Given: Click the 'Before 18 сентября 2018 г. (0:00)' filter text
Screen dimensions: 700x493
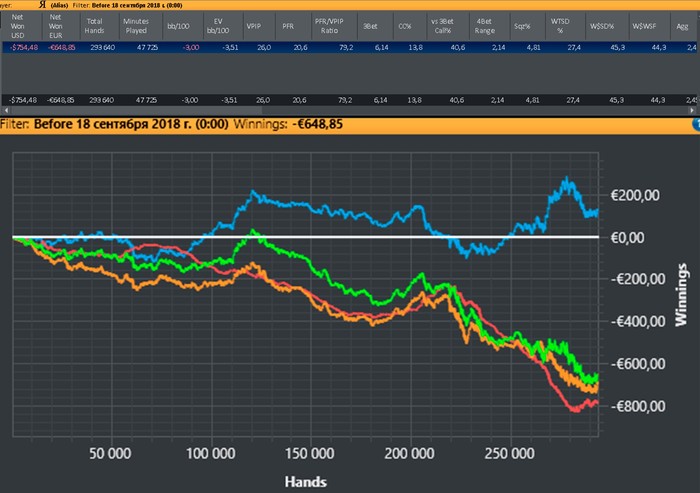Looking at the screenshot, I should 131,124.
